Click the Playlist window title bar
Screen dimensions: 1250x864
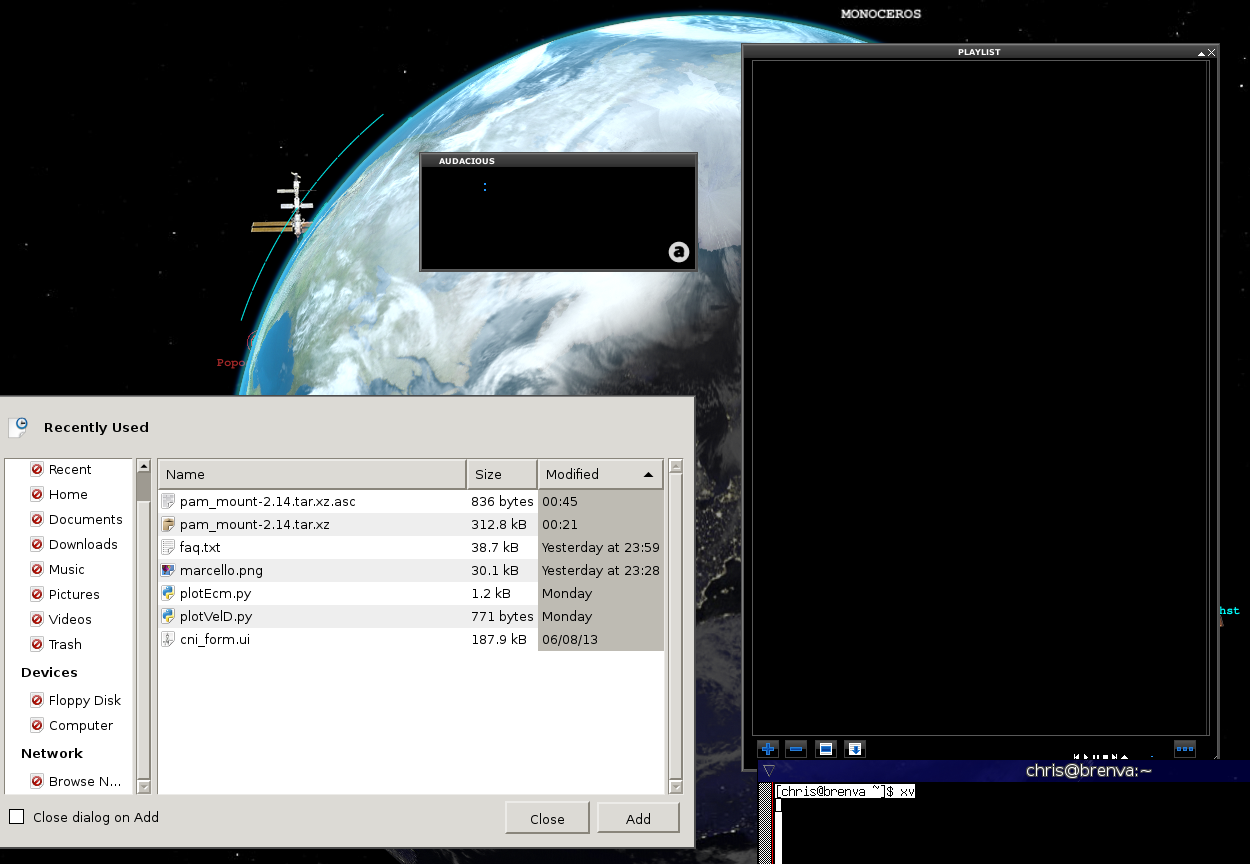pos(980,52)
